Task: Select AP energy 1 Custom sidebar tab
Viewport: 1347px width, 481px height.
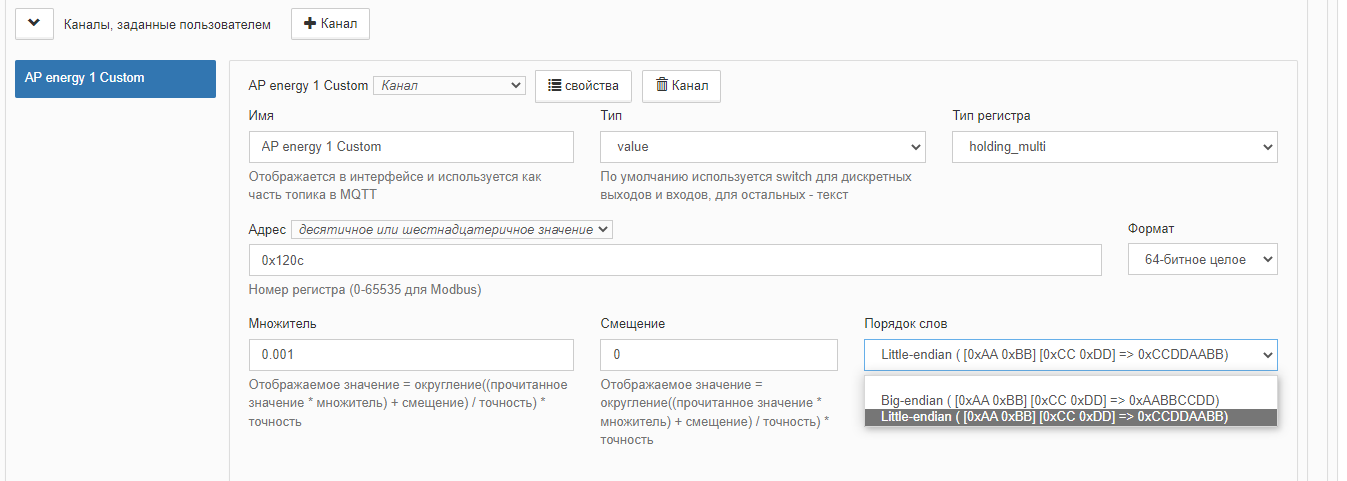Action: [x=115, y=78]
